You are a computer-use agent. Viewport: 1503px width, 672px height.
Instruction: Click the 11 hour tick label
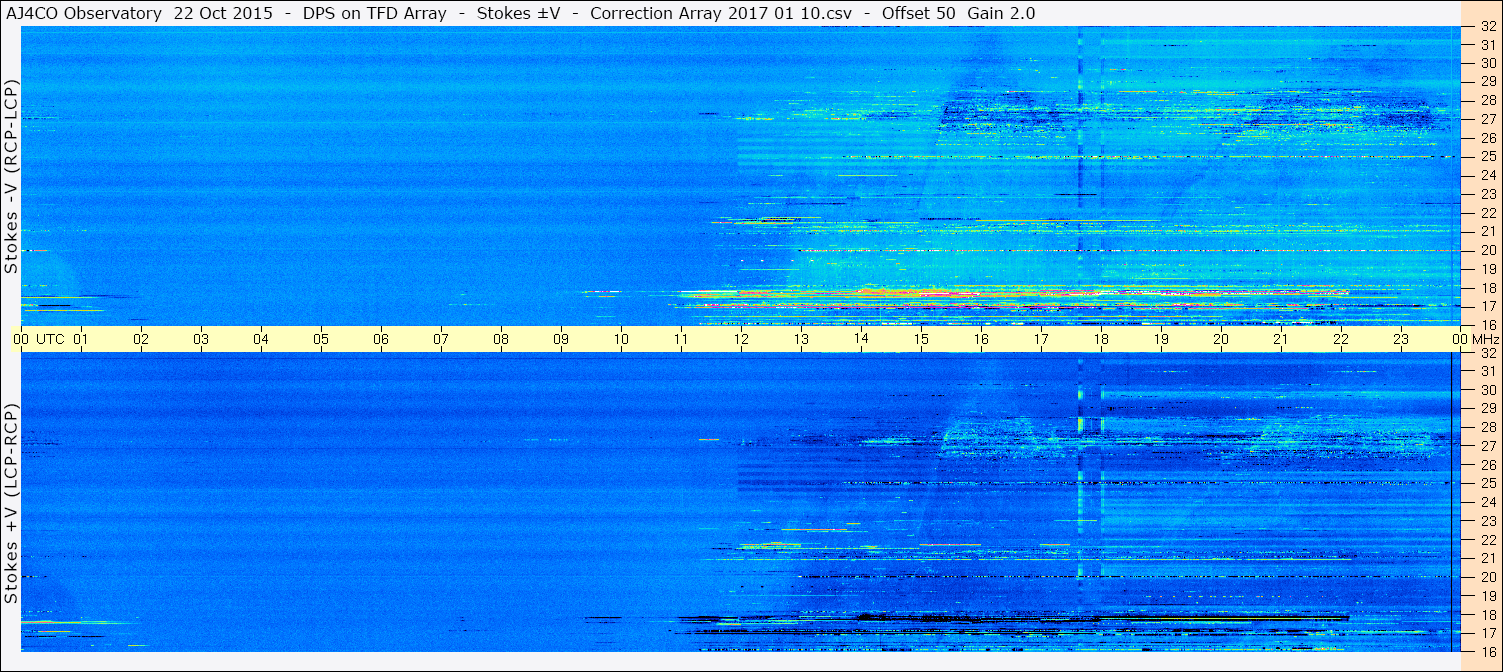681,339
